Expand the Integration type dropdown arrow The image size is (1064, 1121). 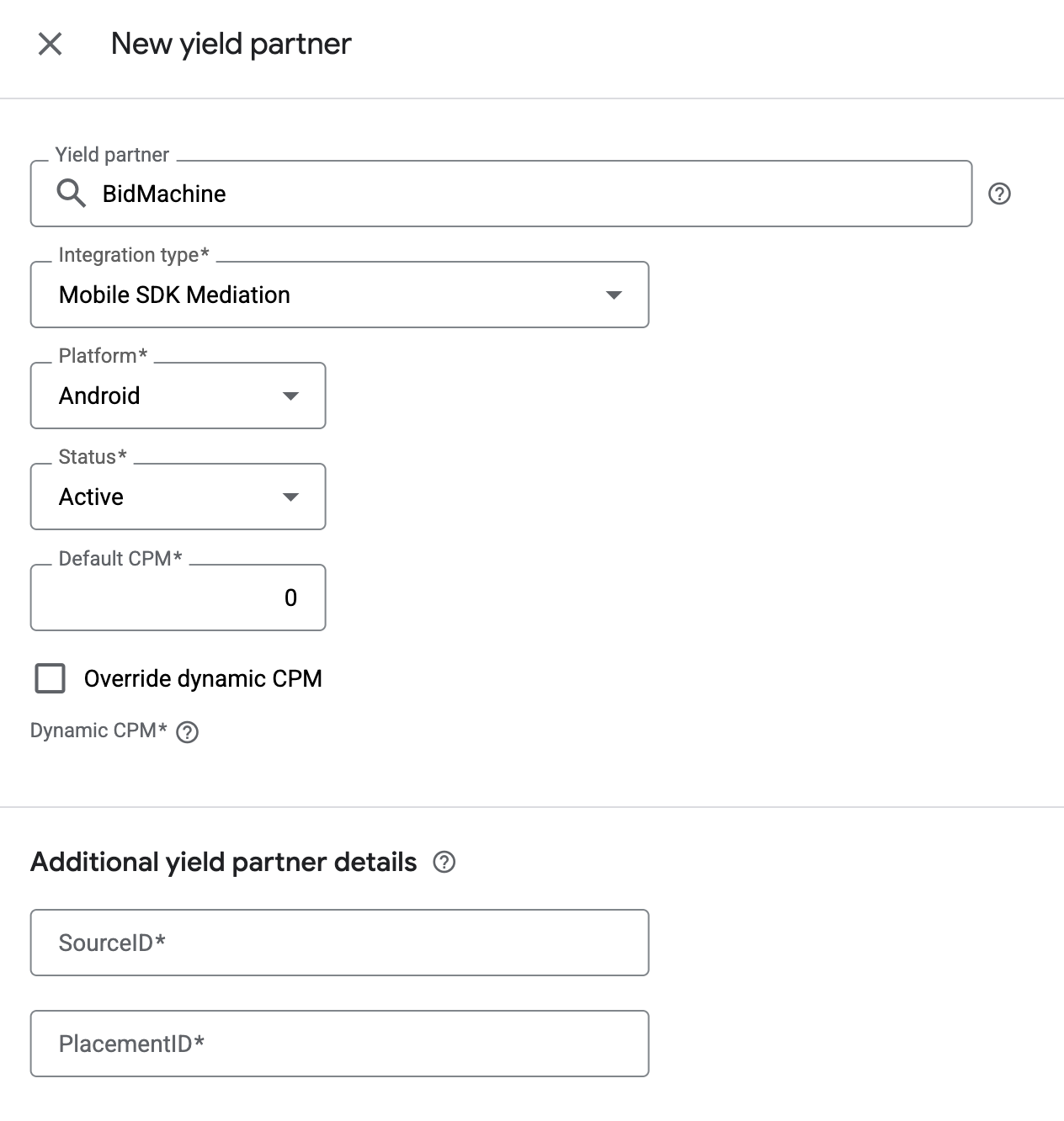tap(614, 295)
